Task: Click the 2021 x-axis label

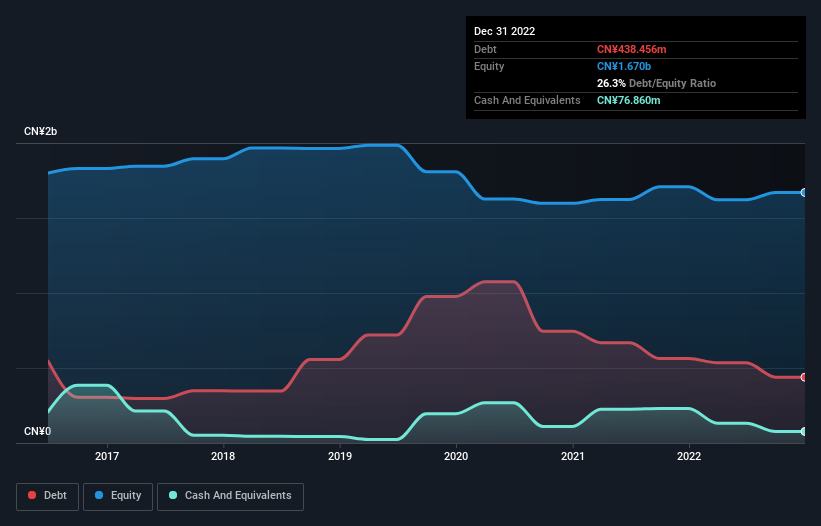Action: pyautogui.click(x=573, y=456)
